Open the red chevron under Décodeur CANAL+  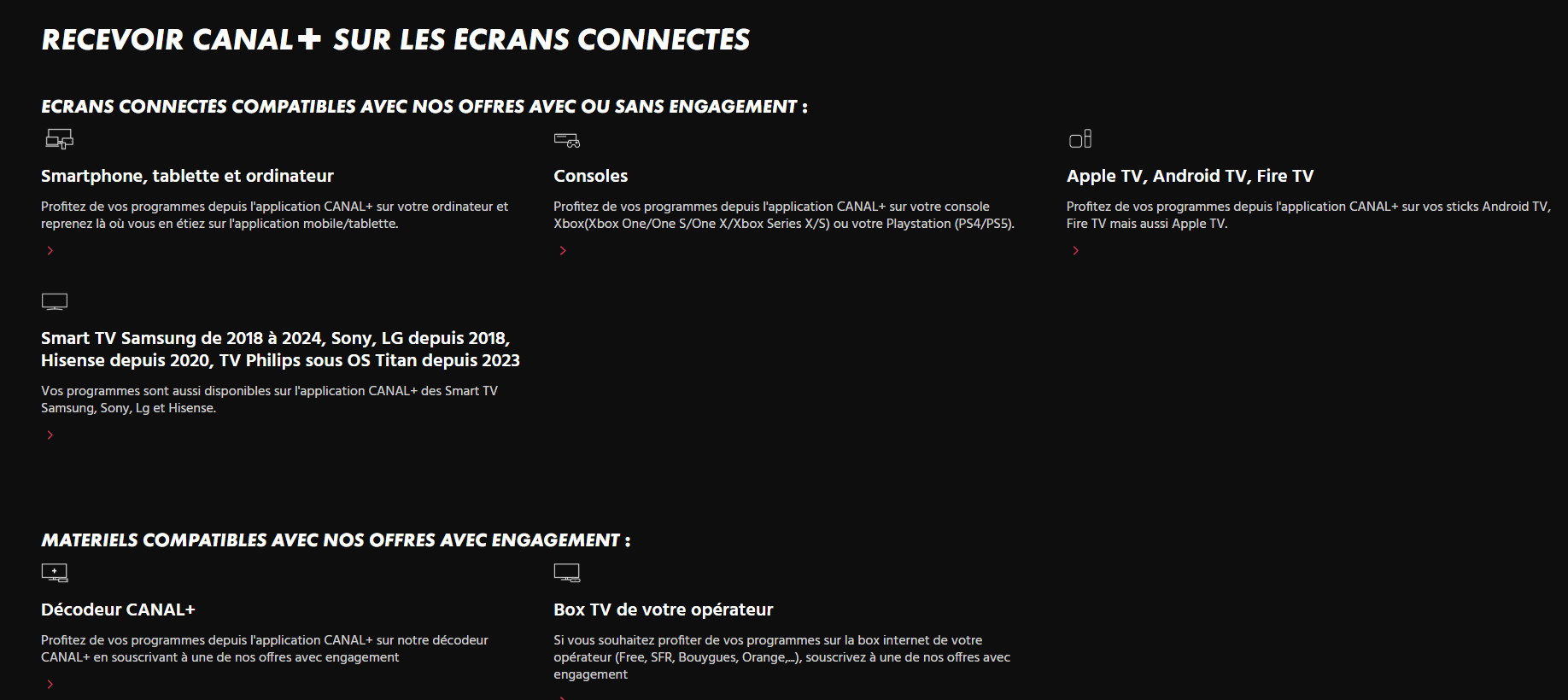click(50, 684)
